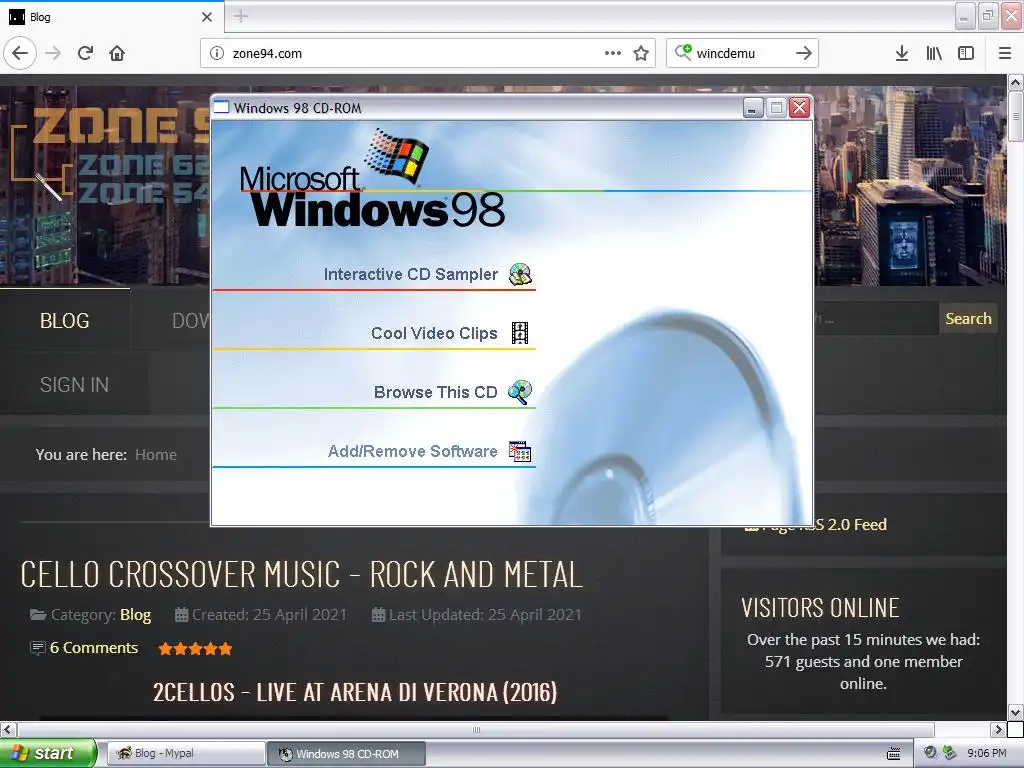Open Cool Video Clips
Viewport: 1024px width, 768px height.
(x=434, y=333)
